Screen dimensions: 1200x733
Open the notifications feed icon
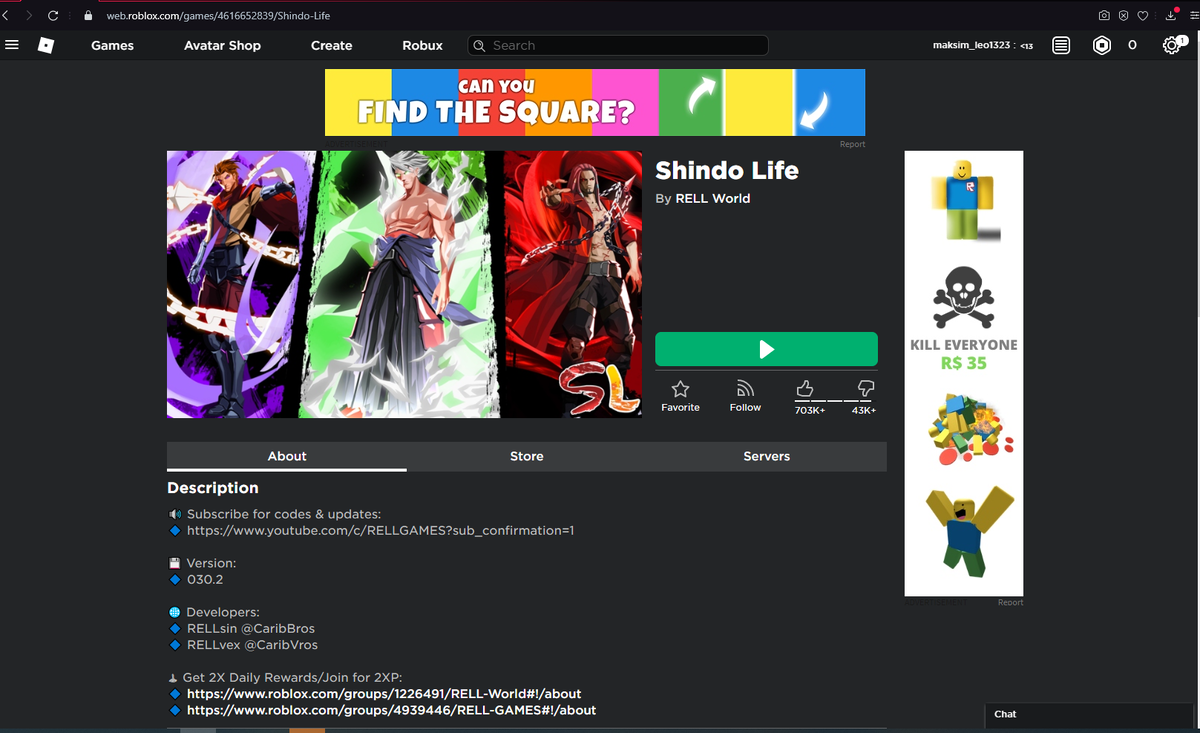[x=1061, y=45]
